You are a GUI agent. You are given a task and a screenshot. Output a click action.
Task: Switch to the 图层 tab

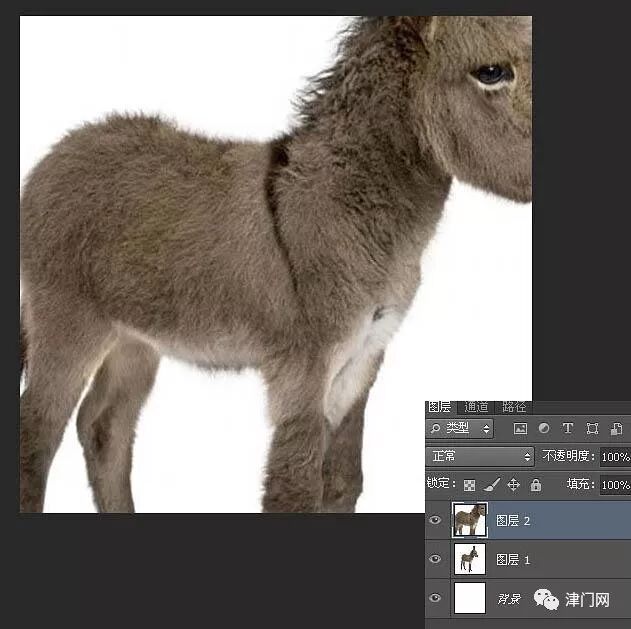point(440,407)
